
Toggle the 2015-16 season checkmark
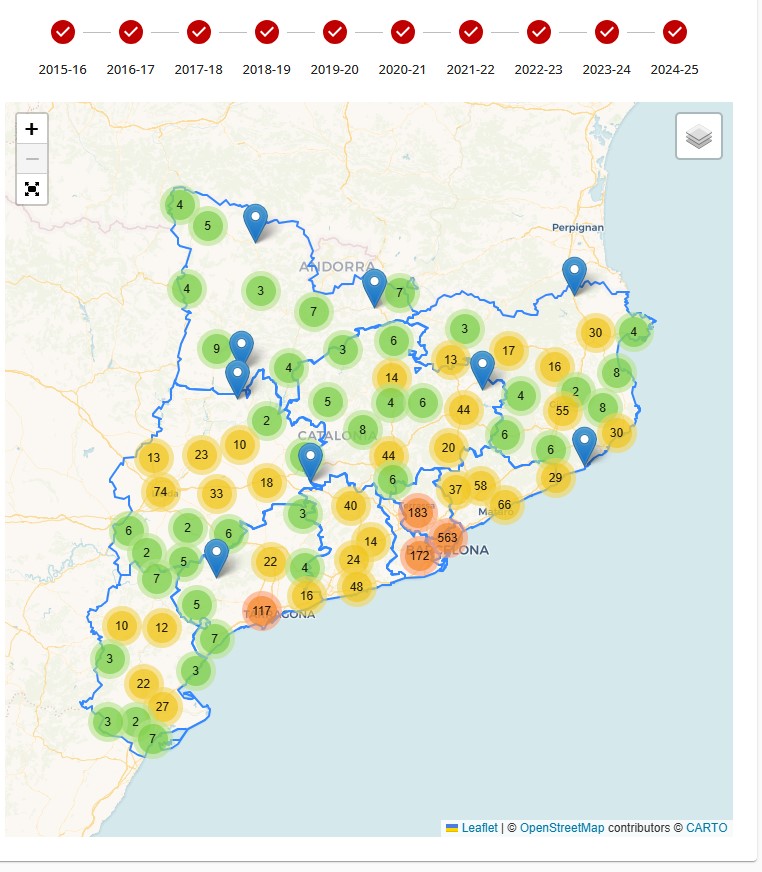coord(63,32)
